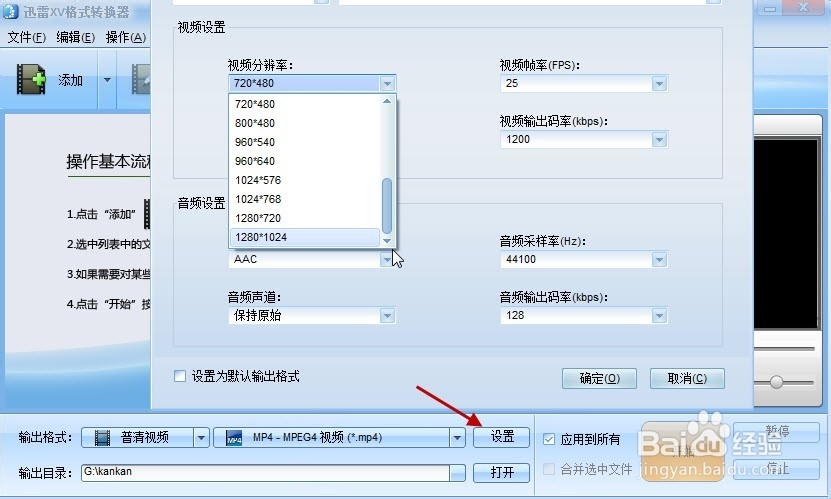Select 1280*1024 in the resolution list
831x499 pixels.
click(x=305, y=237)
